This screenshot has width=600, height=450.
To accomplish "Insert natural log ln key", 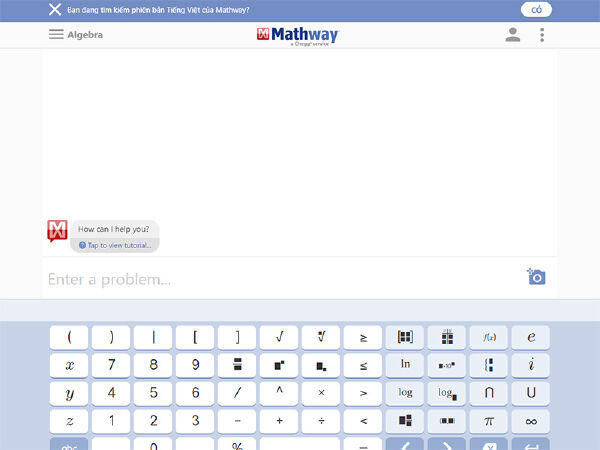I will click(405, 365).
